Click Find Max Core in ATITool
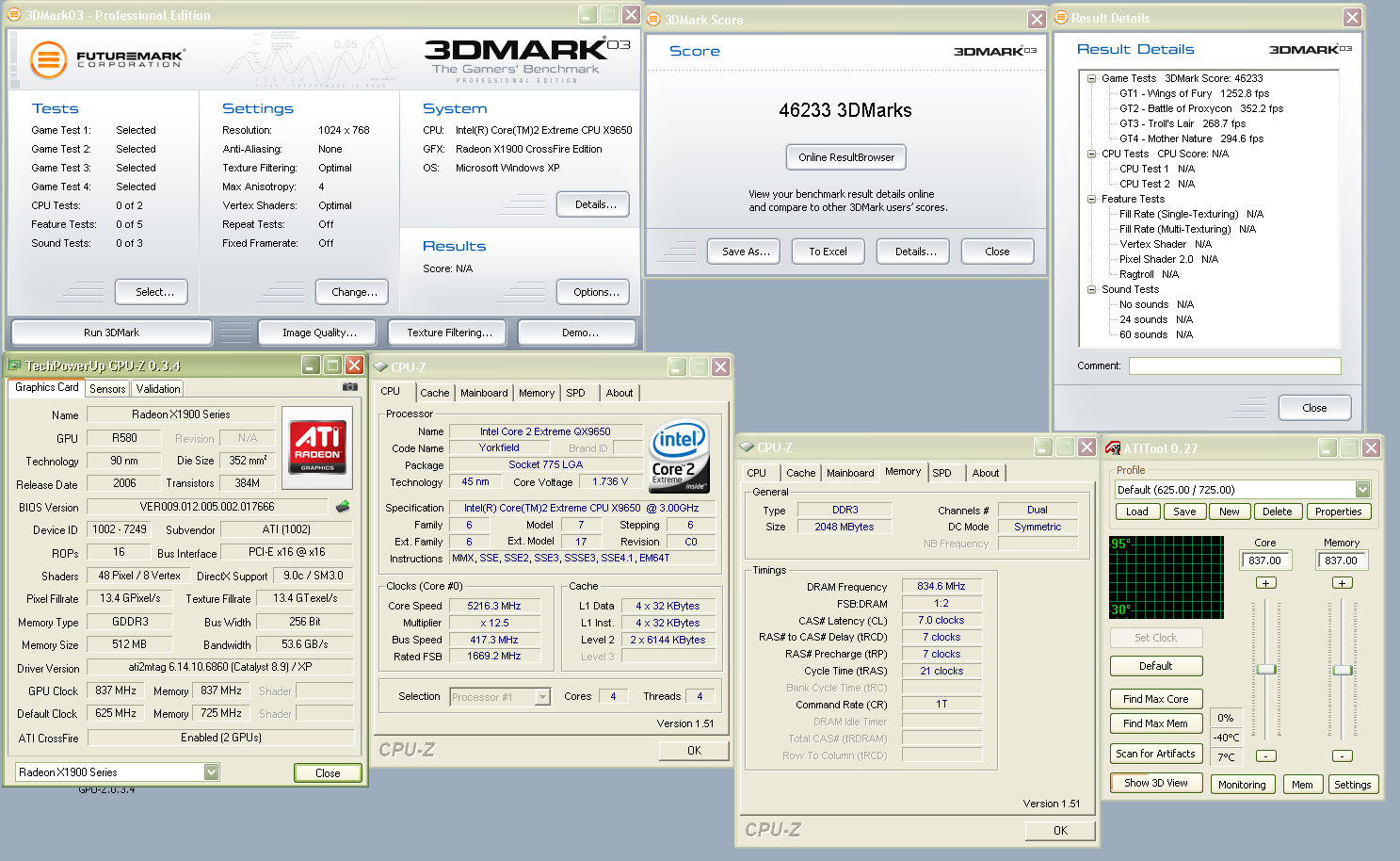1400x861 pixels. pyautogui.click(x=1155, y=699)
